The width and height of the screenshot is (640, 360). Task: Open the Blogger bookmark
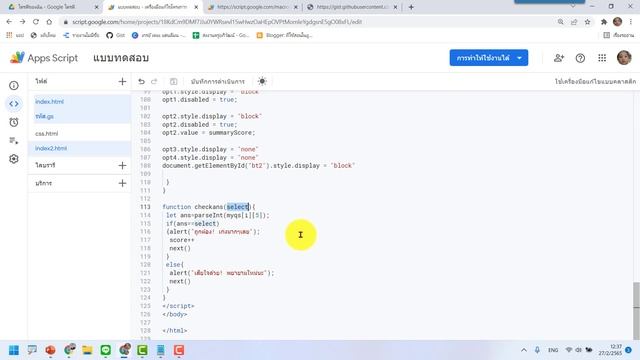[284, 35]
